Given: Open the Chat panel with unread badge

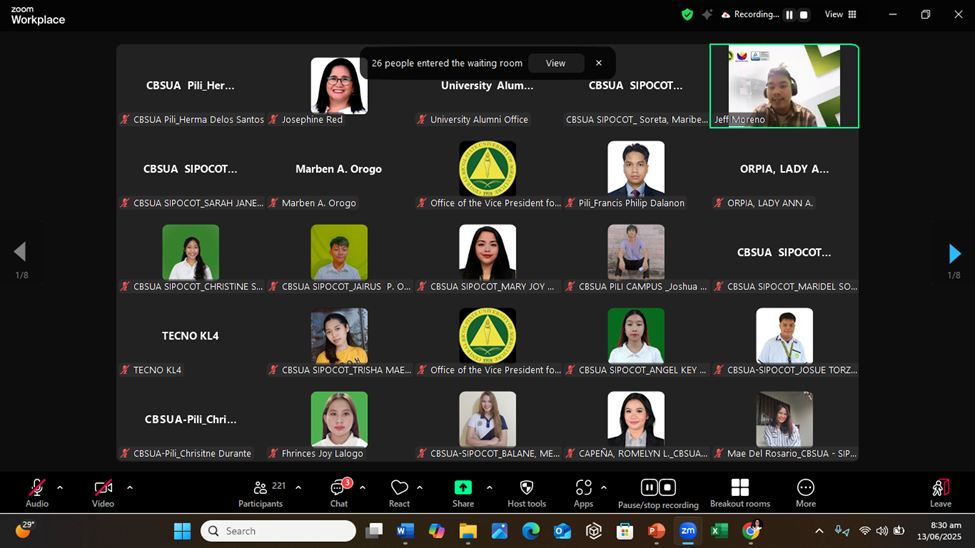Looking at the screenshot, I should (338, 488).
